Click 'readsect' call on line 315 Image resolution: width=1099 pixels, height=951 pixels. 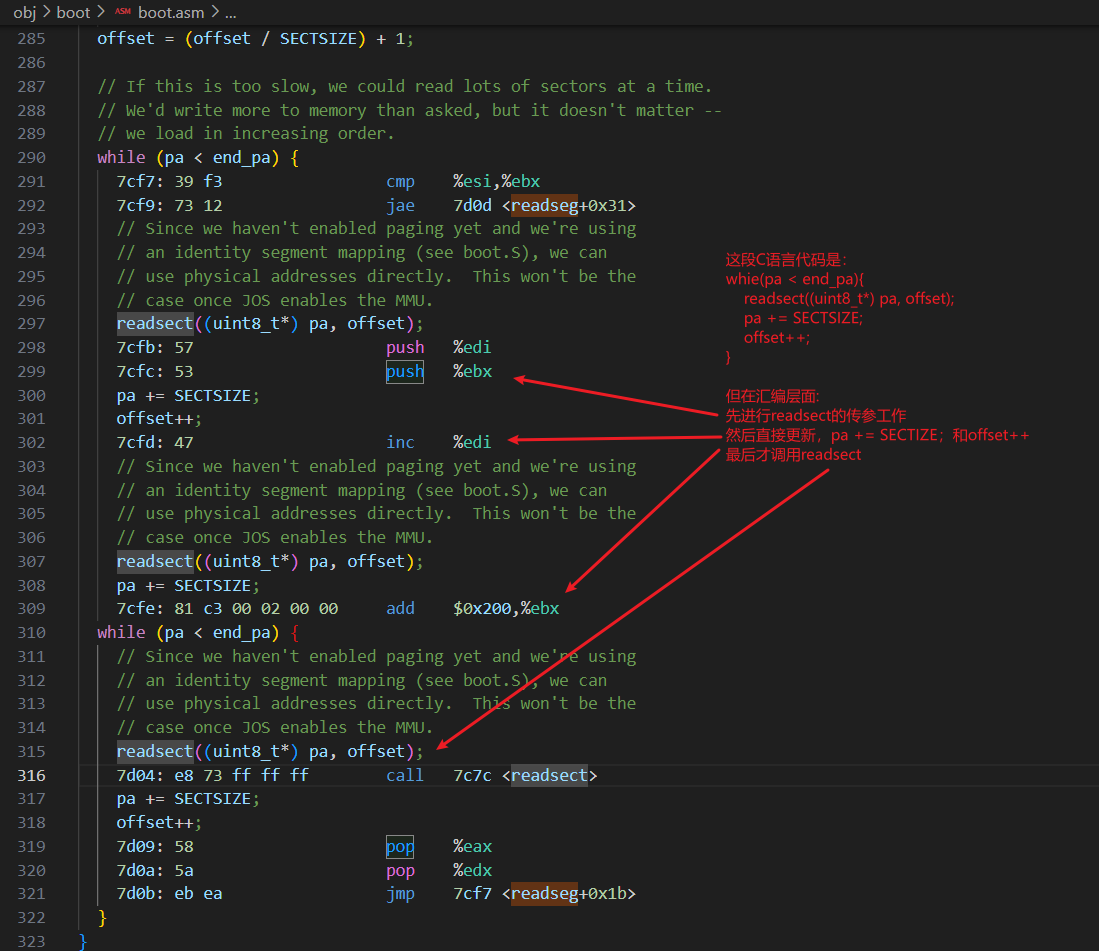pyautogui.click(x=155, y=751)
